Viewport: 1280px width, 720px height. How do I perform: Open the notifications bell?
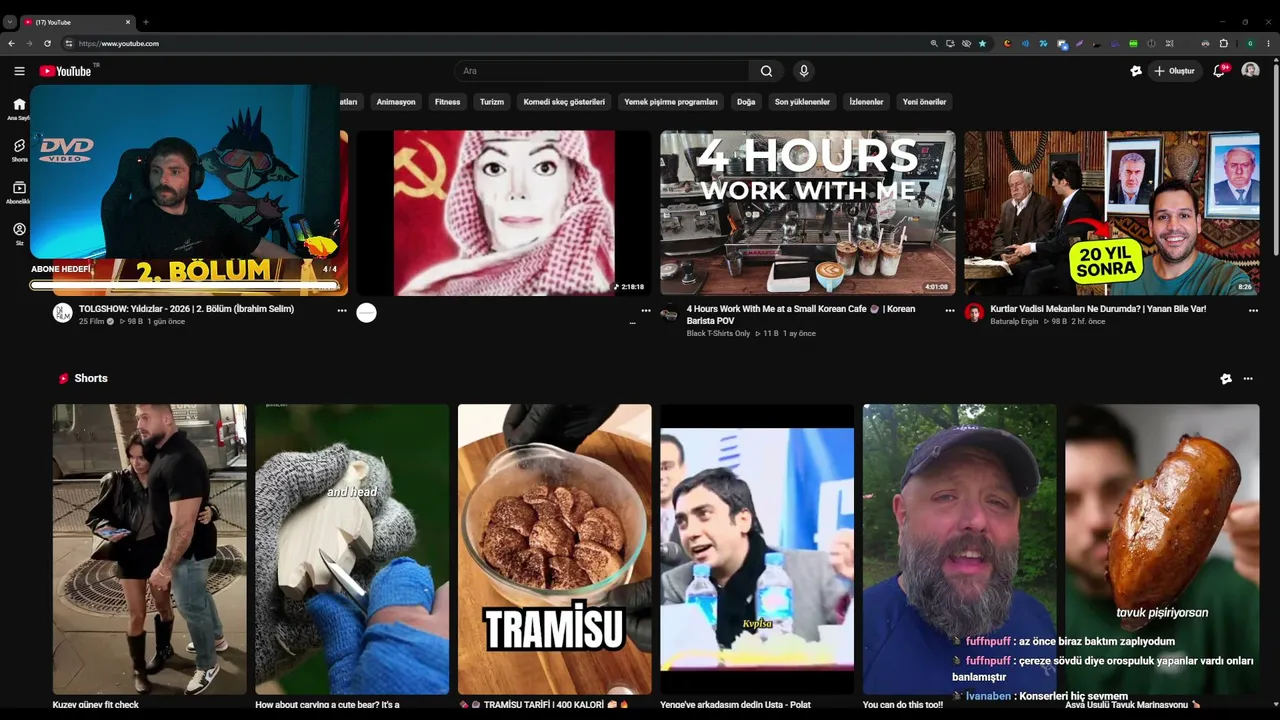coord(1219,71)
